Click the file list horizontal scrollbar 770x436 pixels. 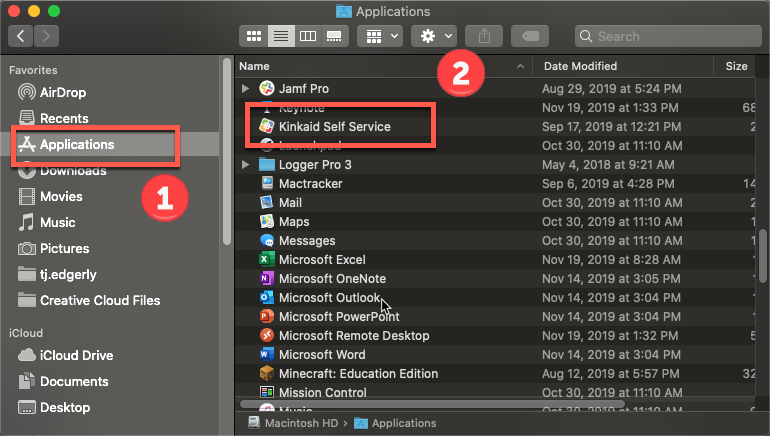[x=432, y=404]
